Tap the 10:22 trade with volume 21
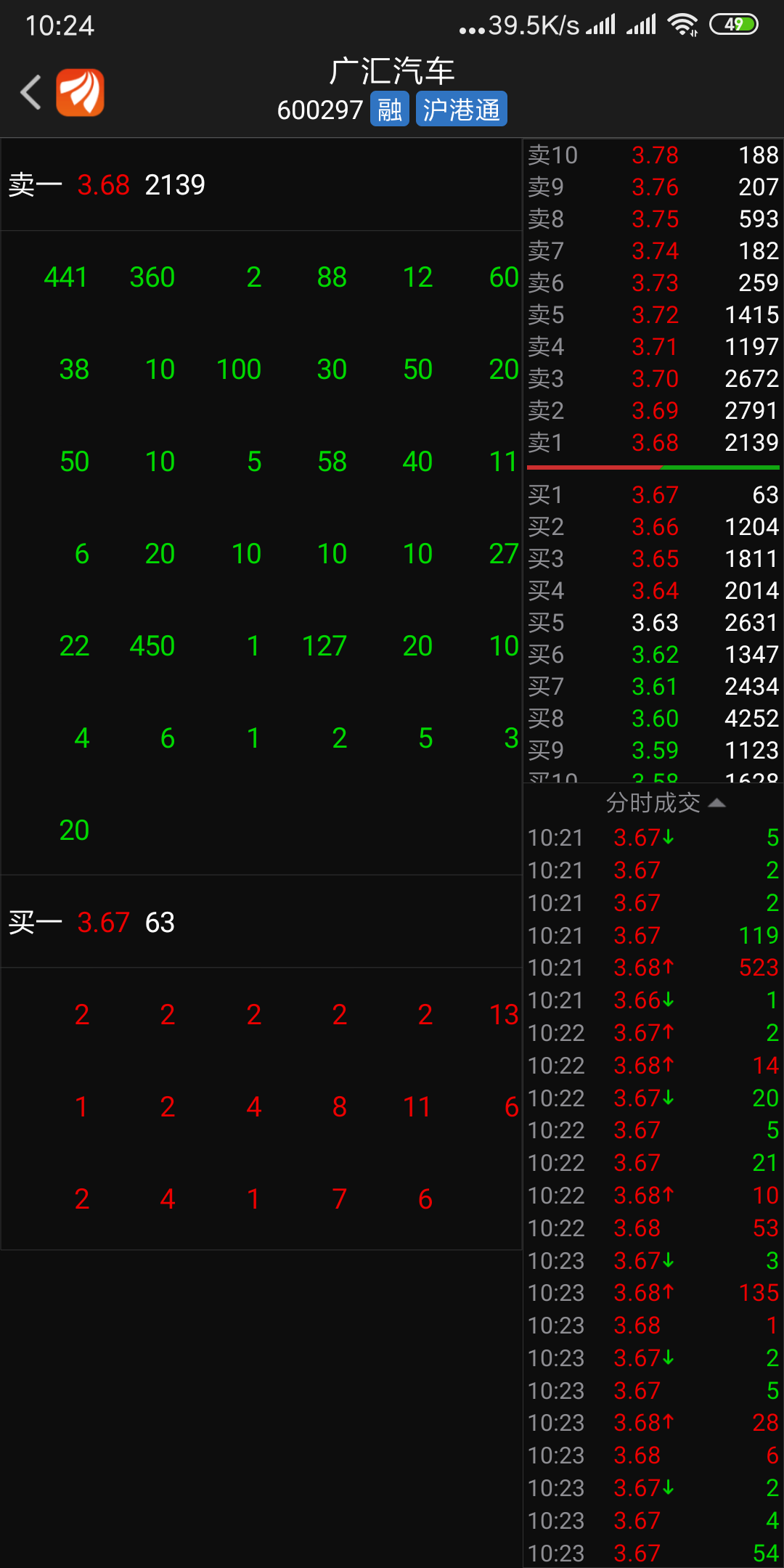This screenshot has width=784, height=1568. pyautogui.click(x=653, y=1163)
